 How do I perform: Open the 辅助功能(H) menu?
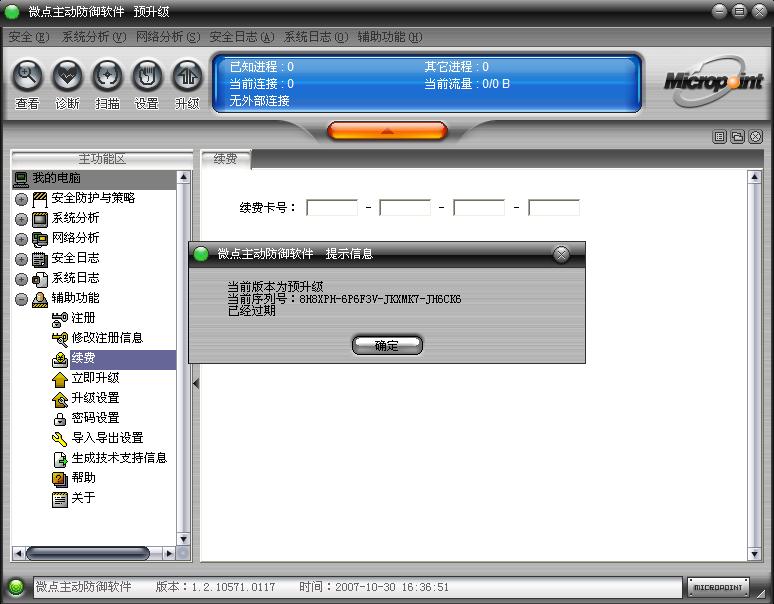[x=390, y=37]
